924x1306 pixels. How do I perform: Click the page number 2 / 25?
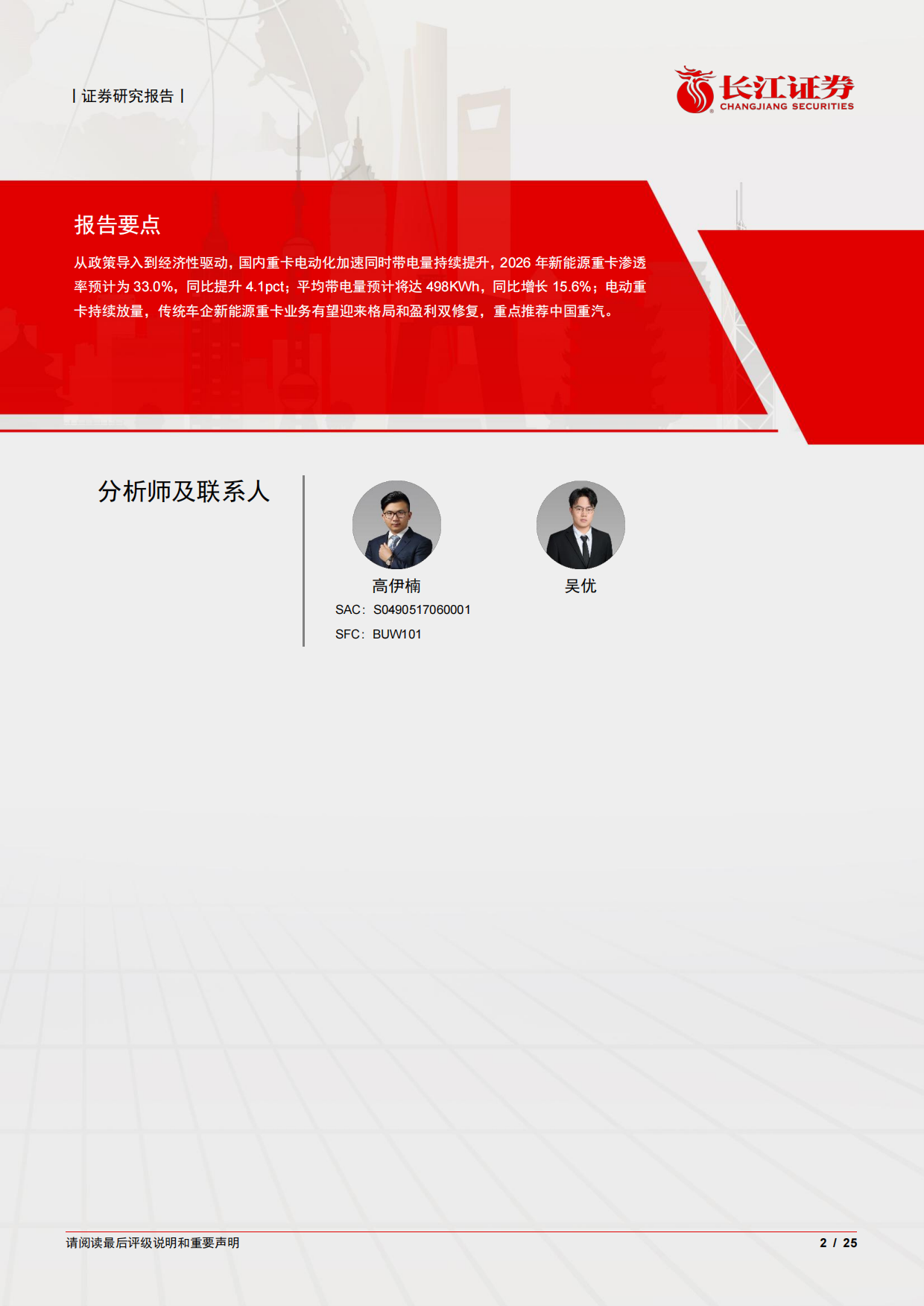(838, 1243)
